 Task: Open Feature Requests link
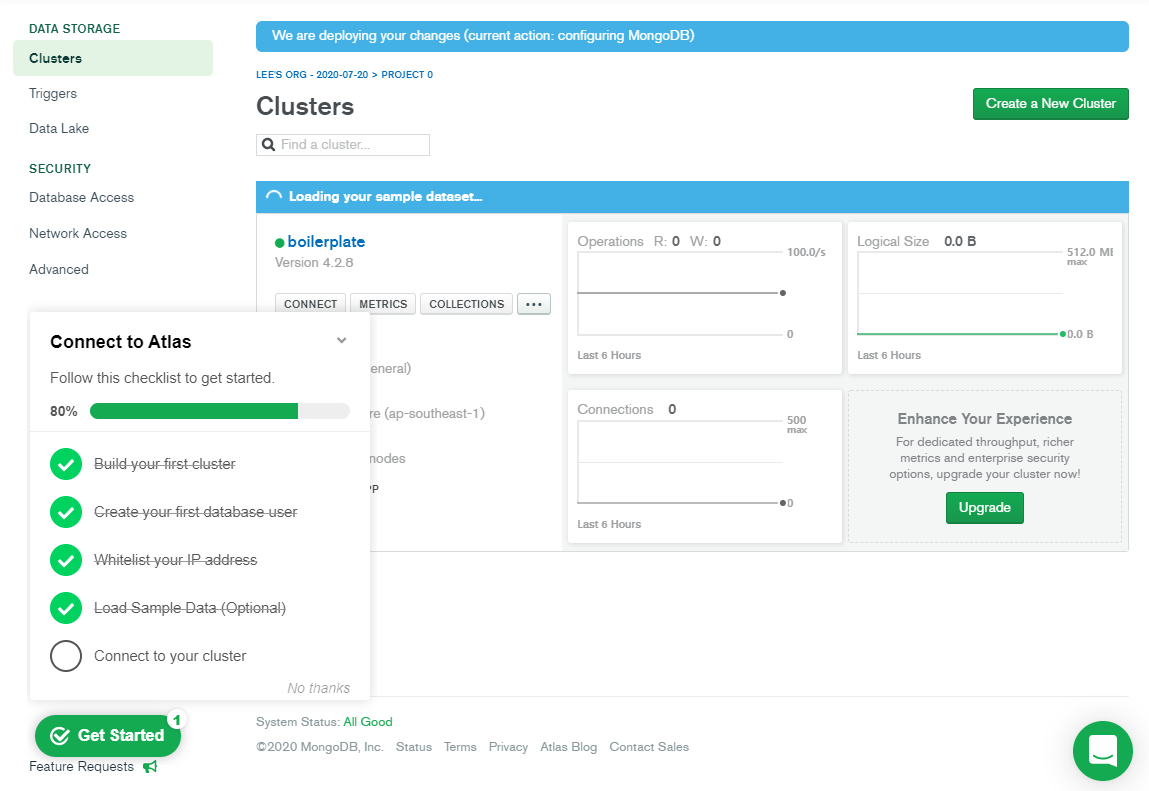click(x=81, y=767)
